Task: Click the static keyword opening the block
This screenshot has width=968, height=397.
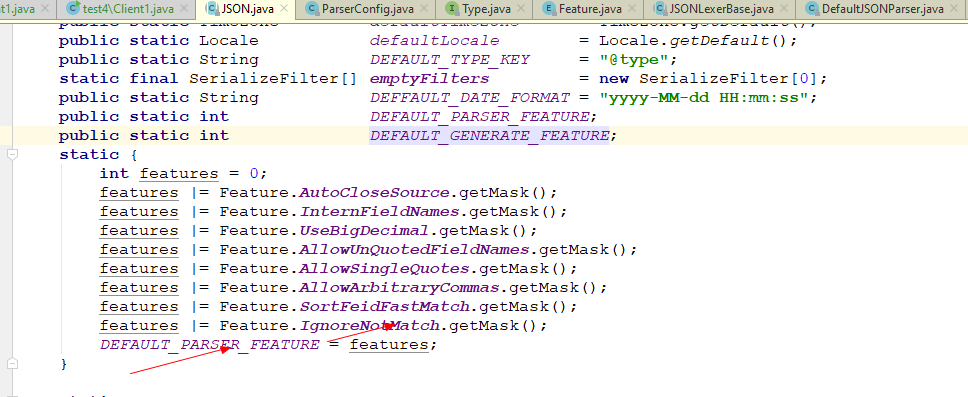Action: click(89, 154)
